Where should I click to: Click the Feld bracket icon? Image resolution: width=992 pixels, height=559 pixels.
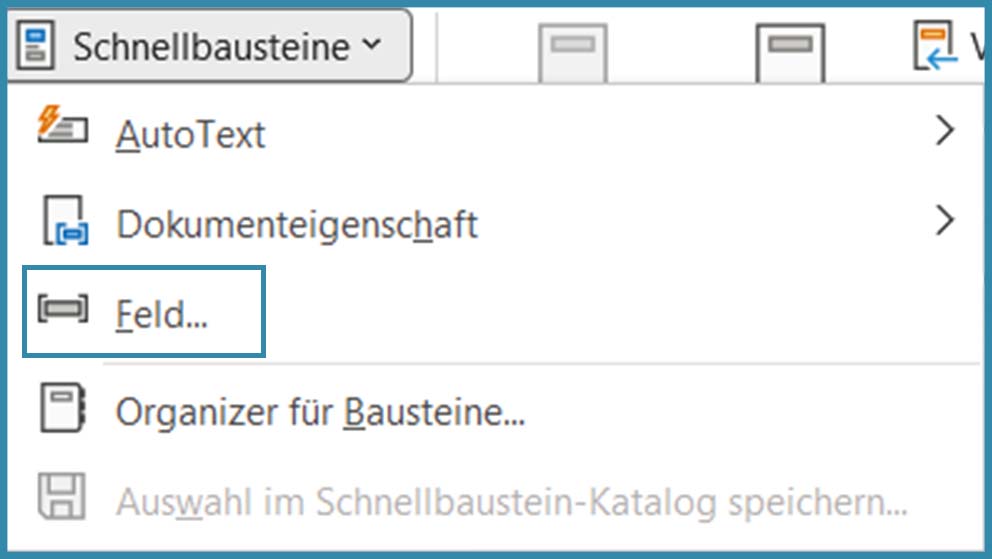coord(62,310)
